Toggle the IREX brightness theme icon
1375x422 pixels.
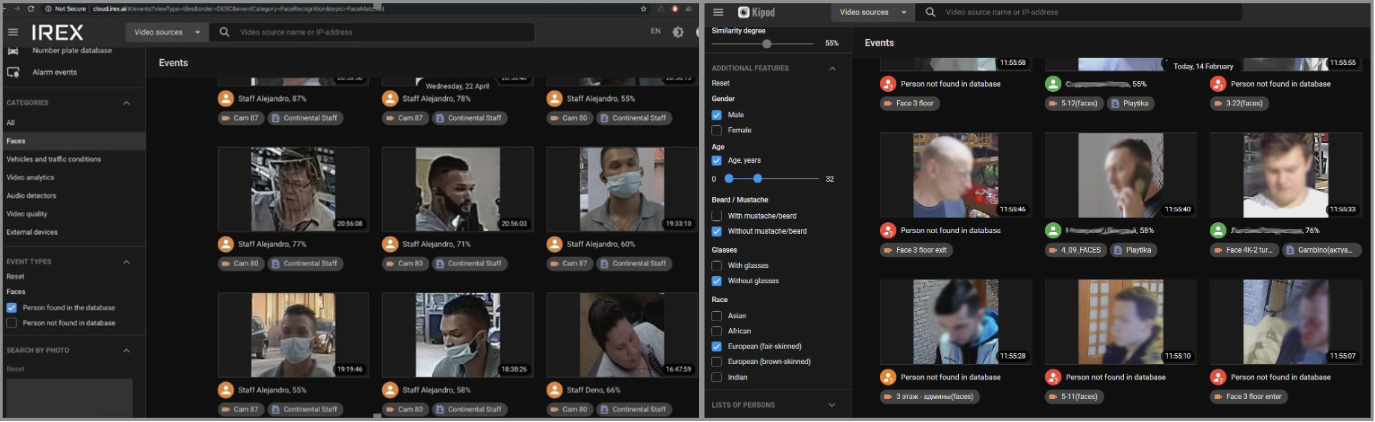coord(678,32)
